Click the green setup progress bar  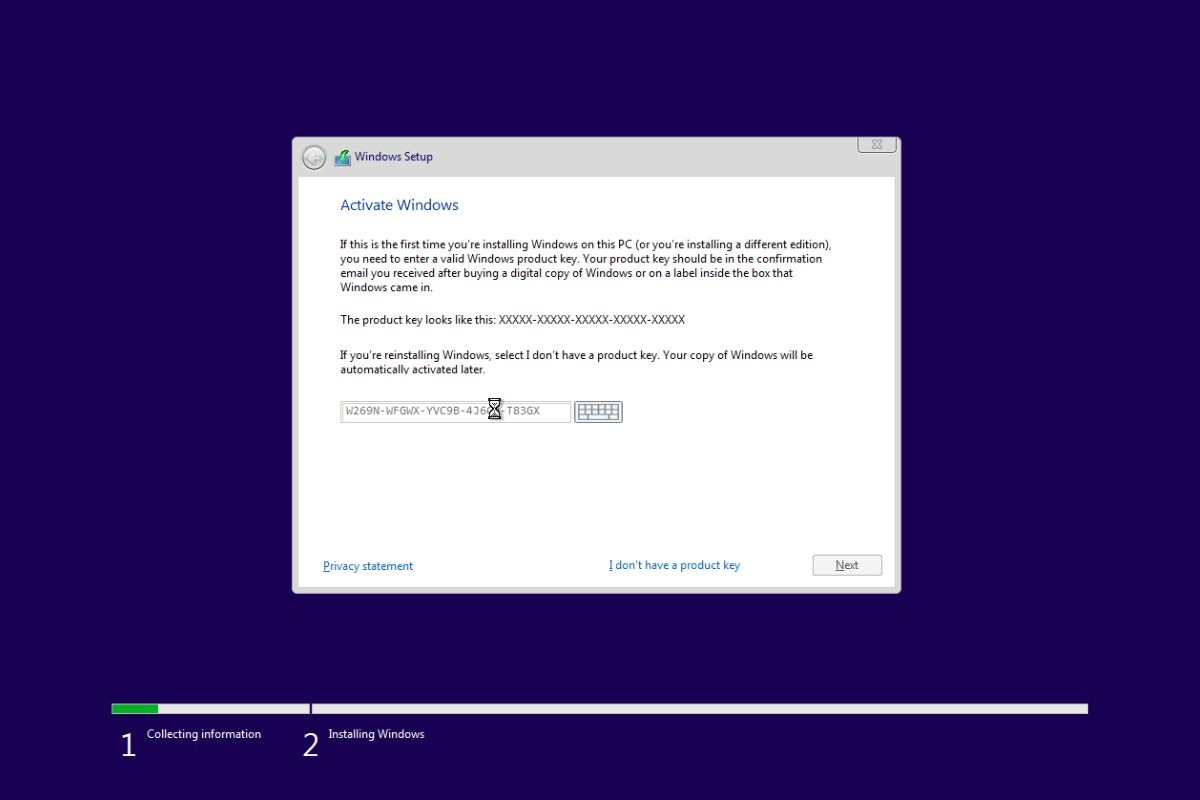(135, 709)
